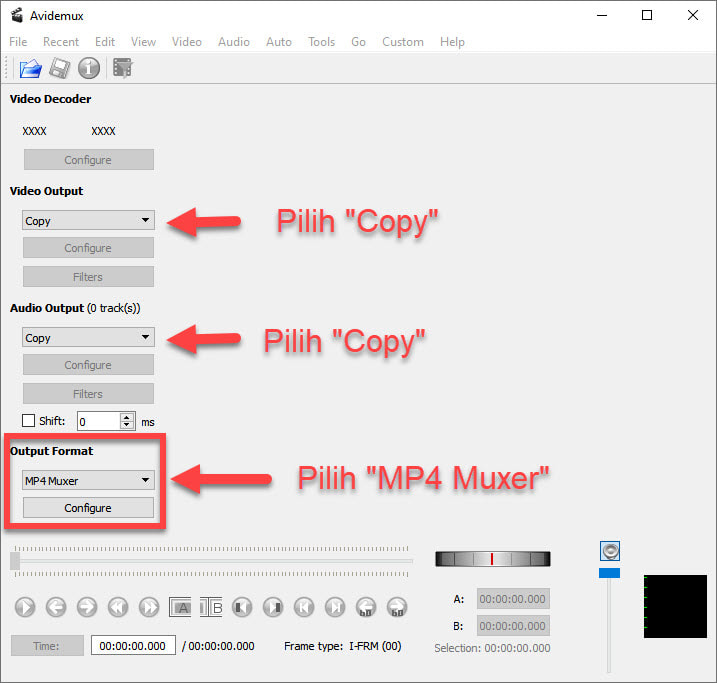Configure the MP4 Muxer output format

coord(88,508)
